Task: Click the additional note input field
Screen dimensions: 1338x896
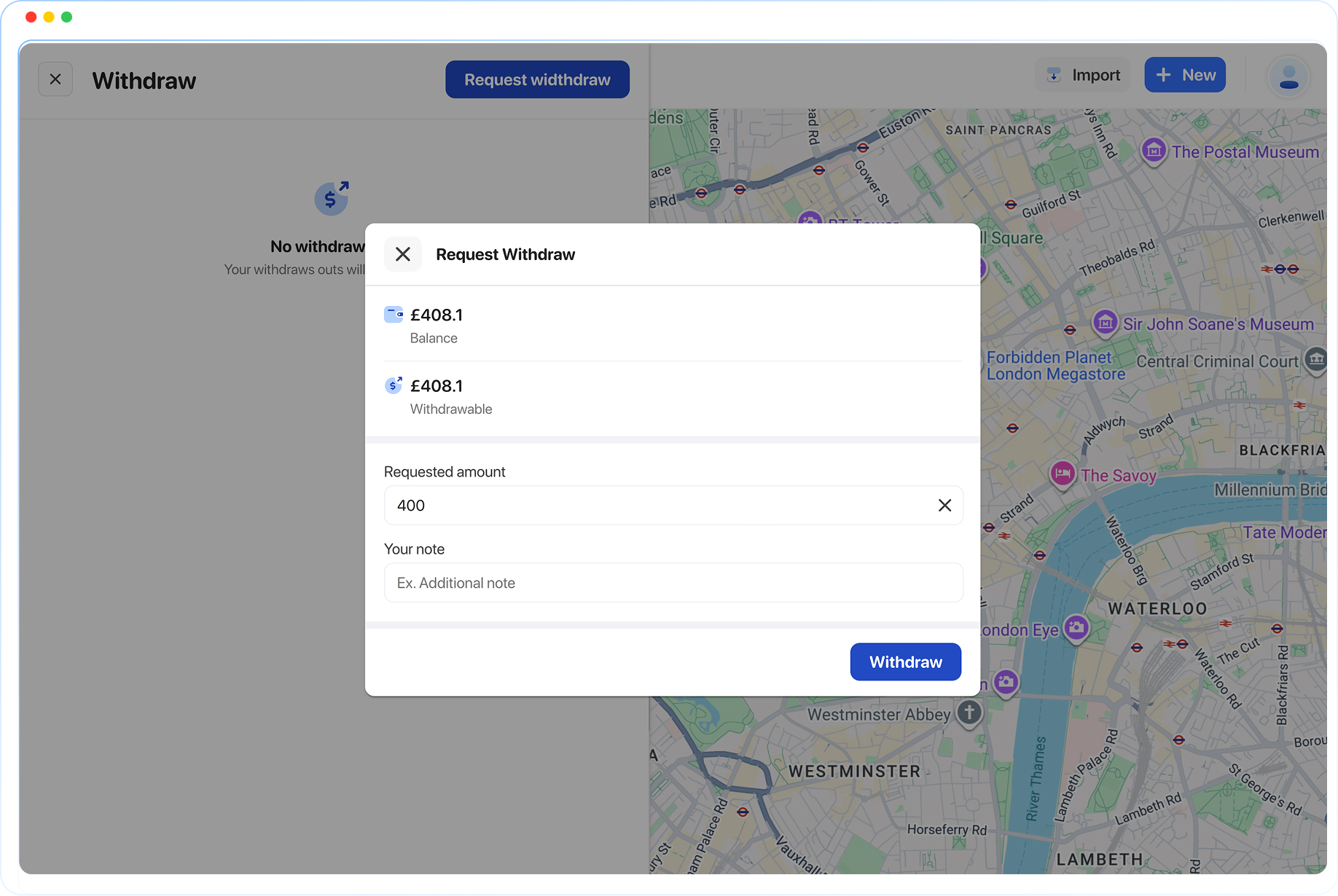Action: click(673, 582)
